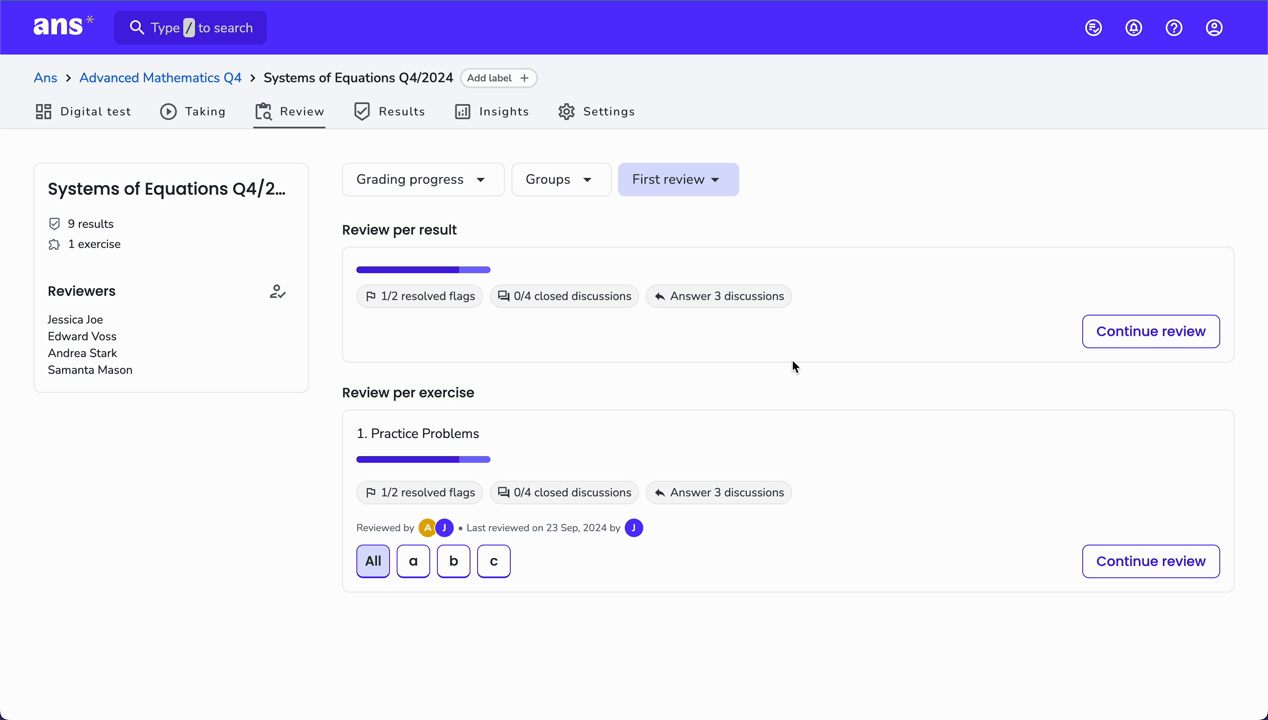1268x720 pixels.
Task: Open the notifications bell icon
Action: click(1134, 28)
